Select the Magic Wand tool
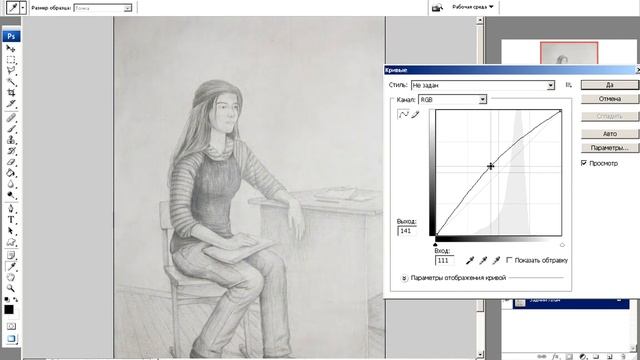The width and height of the screenshot is (640, 360). click(11, 82)
